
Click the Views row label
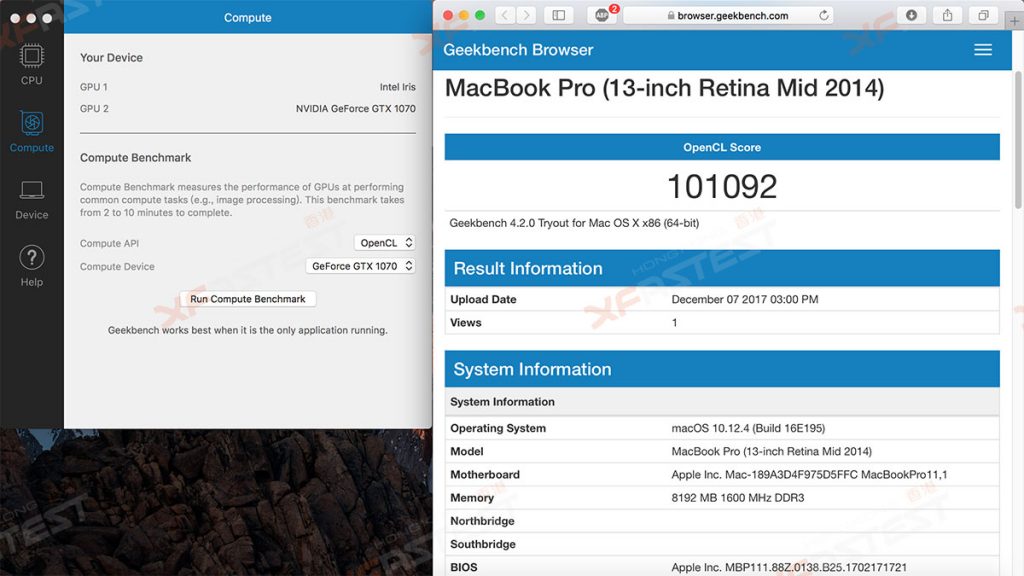pyautogui.click(x=466, y=323)
